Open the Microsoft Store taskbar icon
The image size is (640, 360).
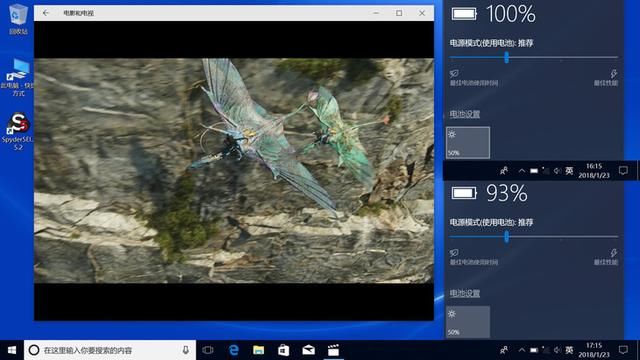tap(283, 350)
